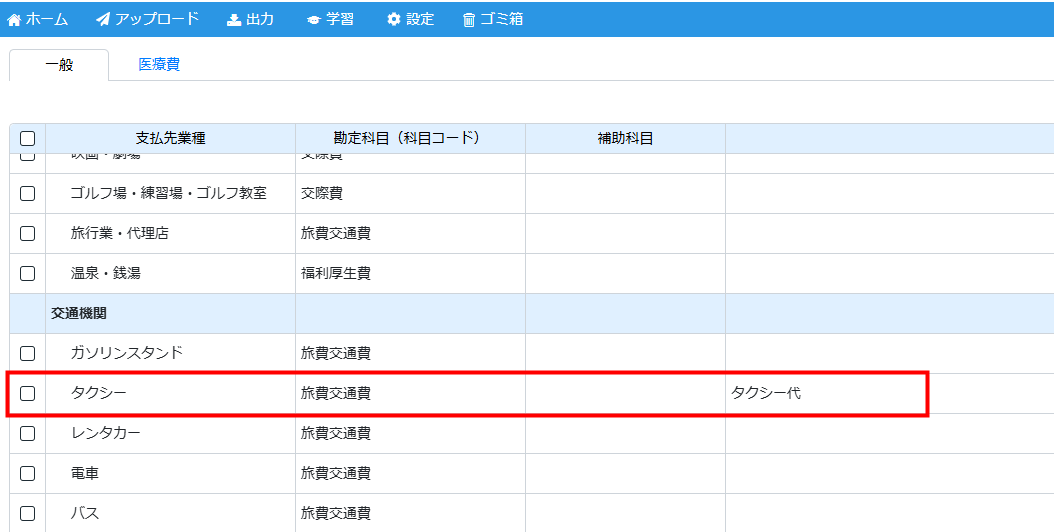
Task: Click the 設定 gear icon
Action: tap(394, 20)
